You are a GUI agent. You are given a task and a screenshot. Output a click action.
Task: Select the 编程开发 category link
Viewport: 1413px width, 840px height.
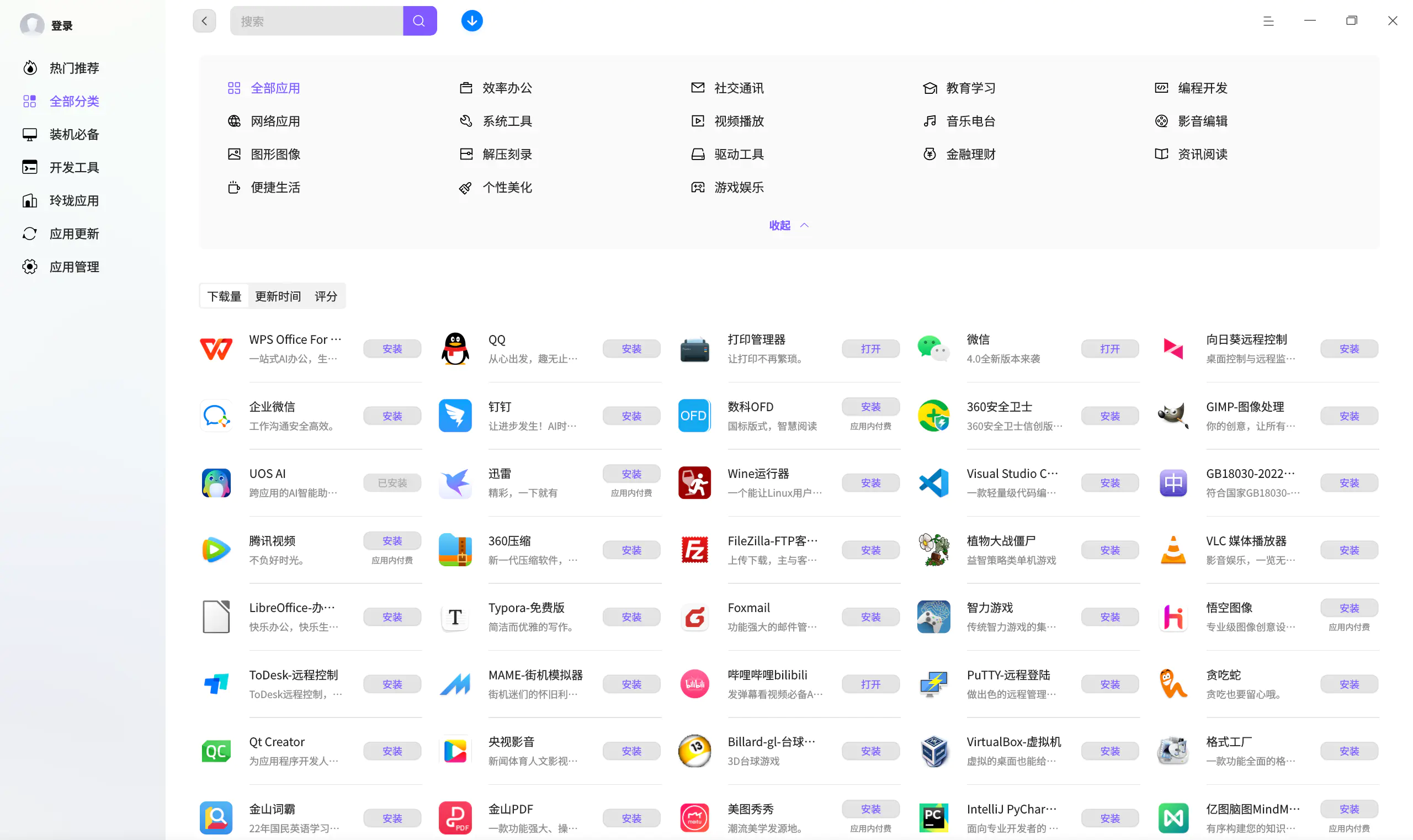coord(1202,88)
